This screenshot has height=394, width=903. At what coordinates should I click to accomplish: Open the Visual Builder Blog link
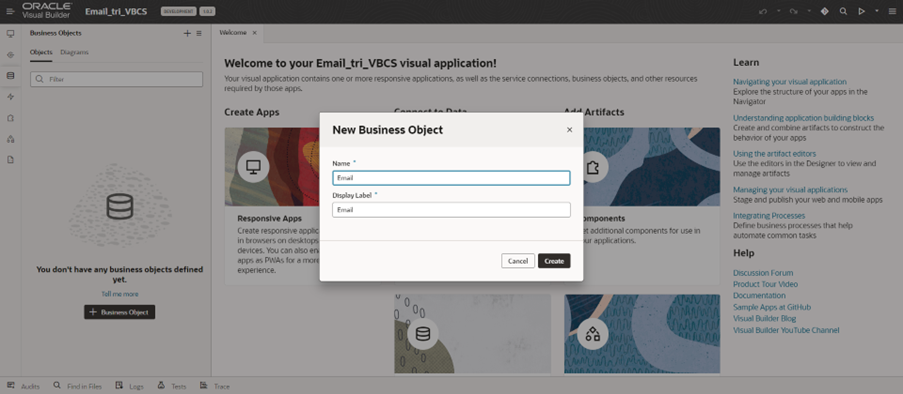765,319
